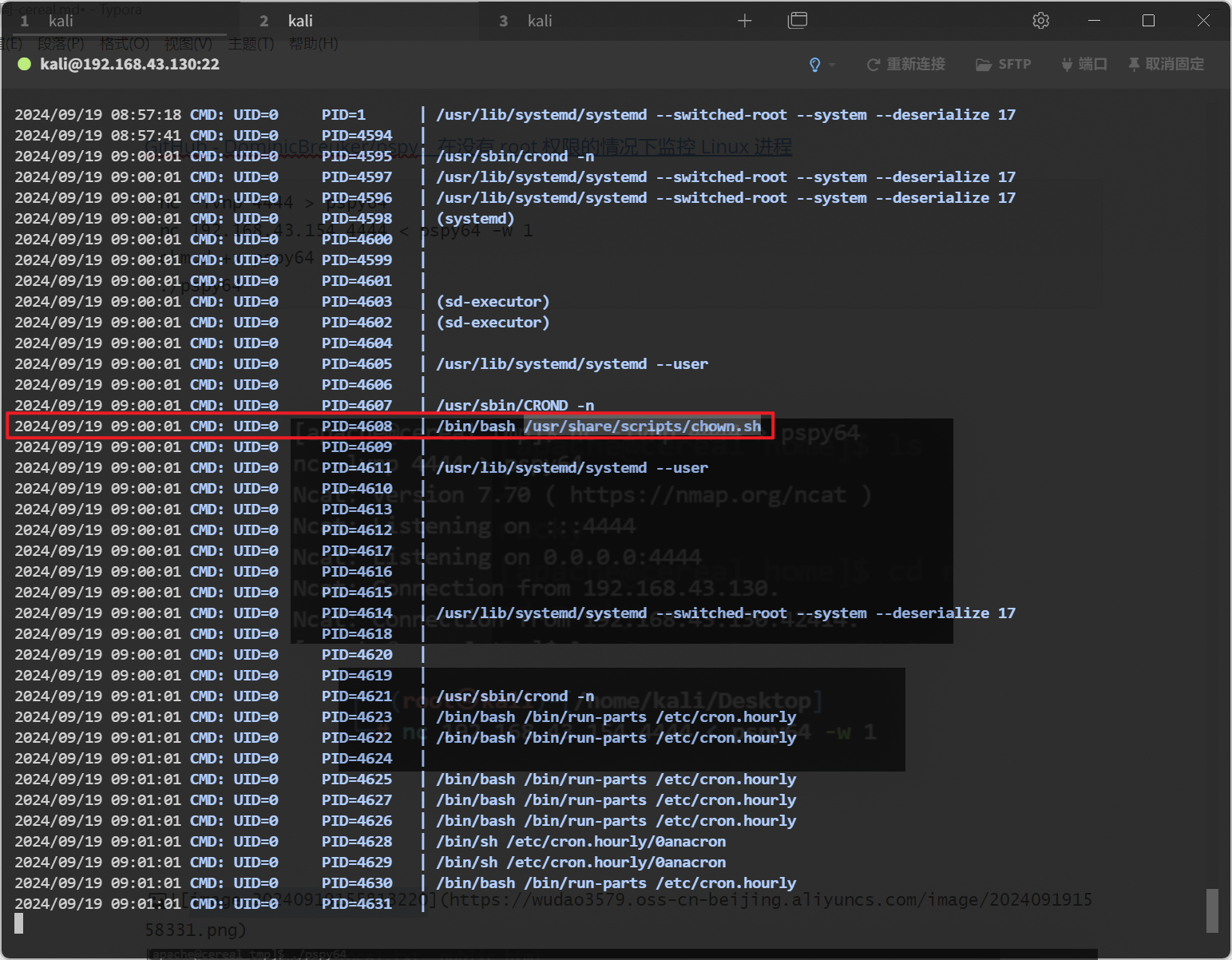
Task: Click the kali@192.168.43.130:22 host label
Action: pyautogui.click(x=129, y=64)
